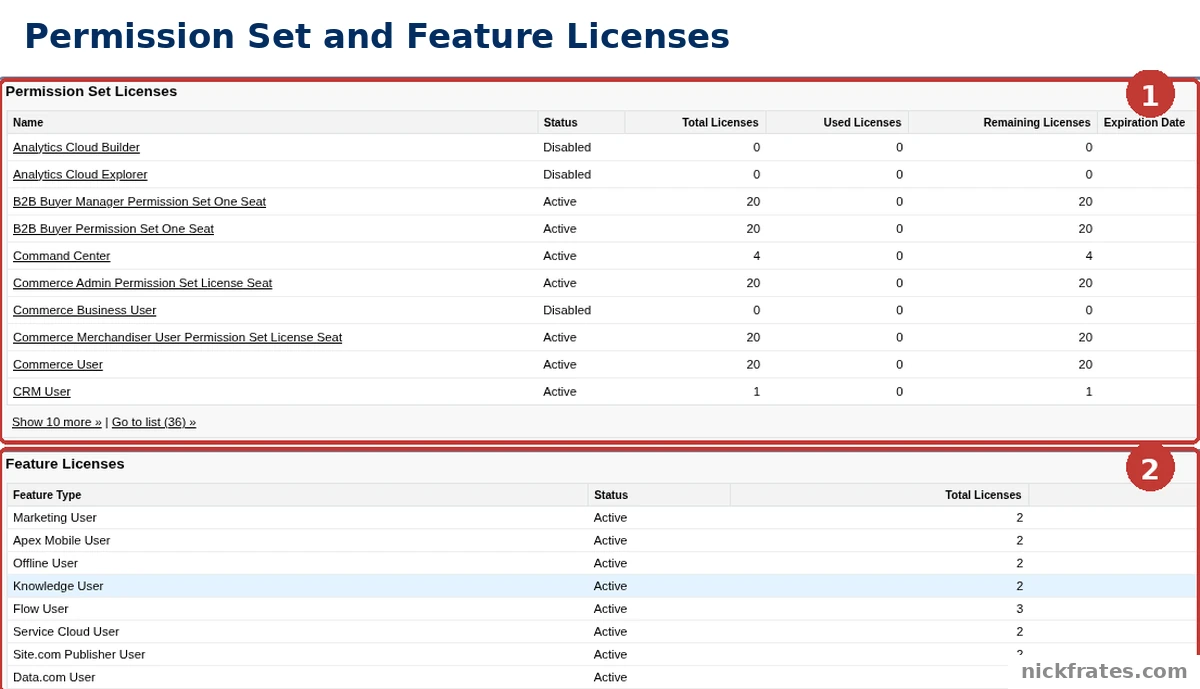Open the Analytics Cloud Builder license
Image resolution: width=1200 pixels, height=689 pixels.
76,147
